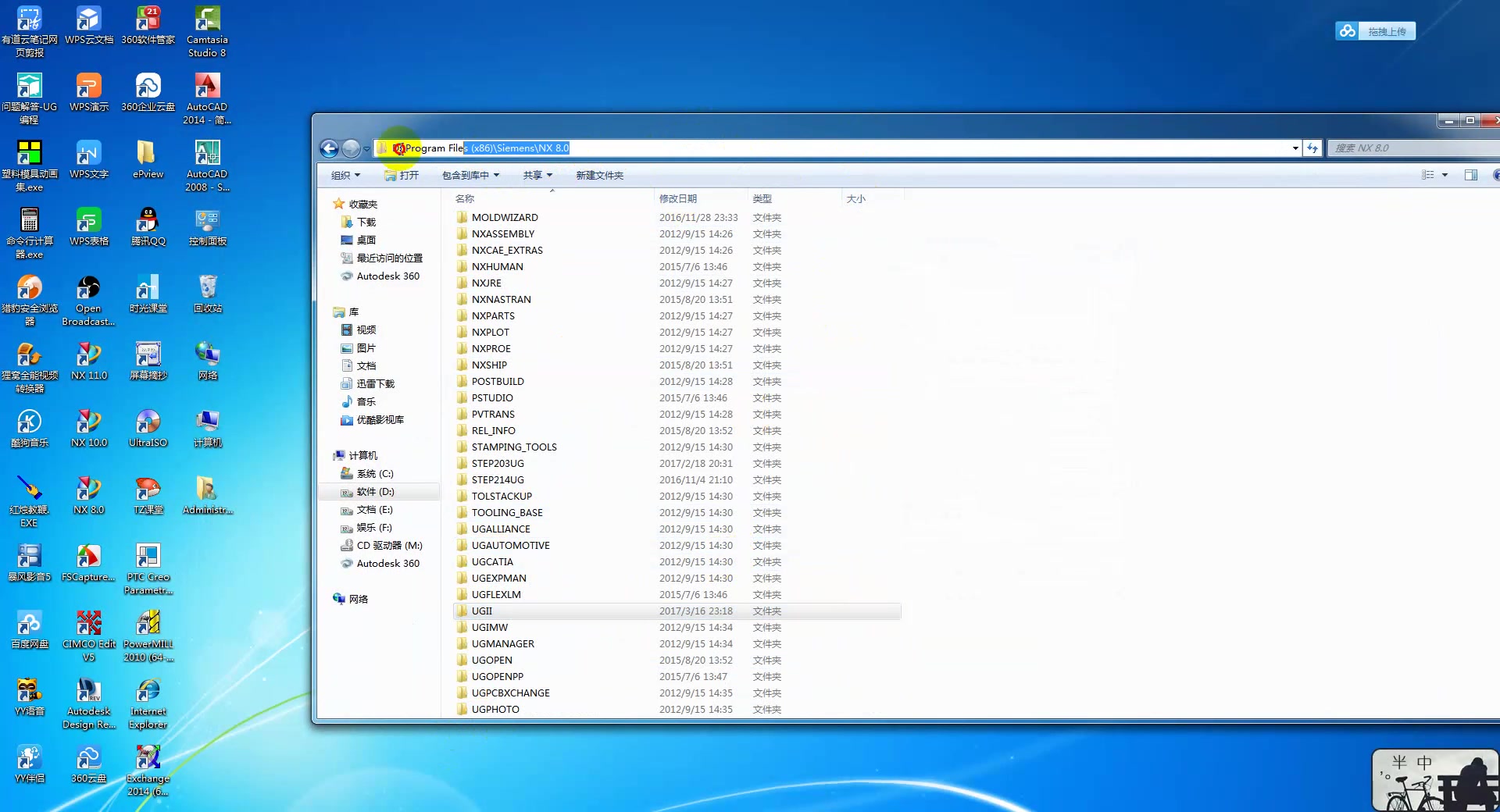Select 娱乐 (F:) drive
The width and height of the screenshot is (1500, 812).
374,527
